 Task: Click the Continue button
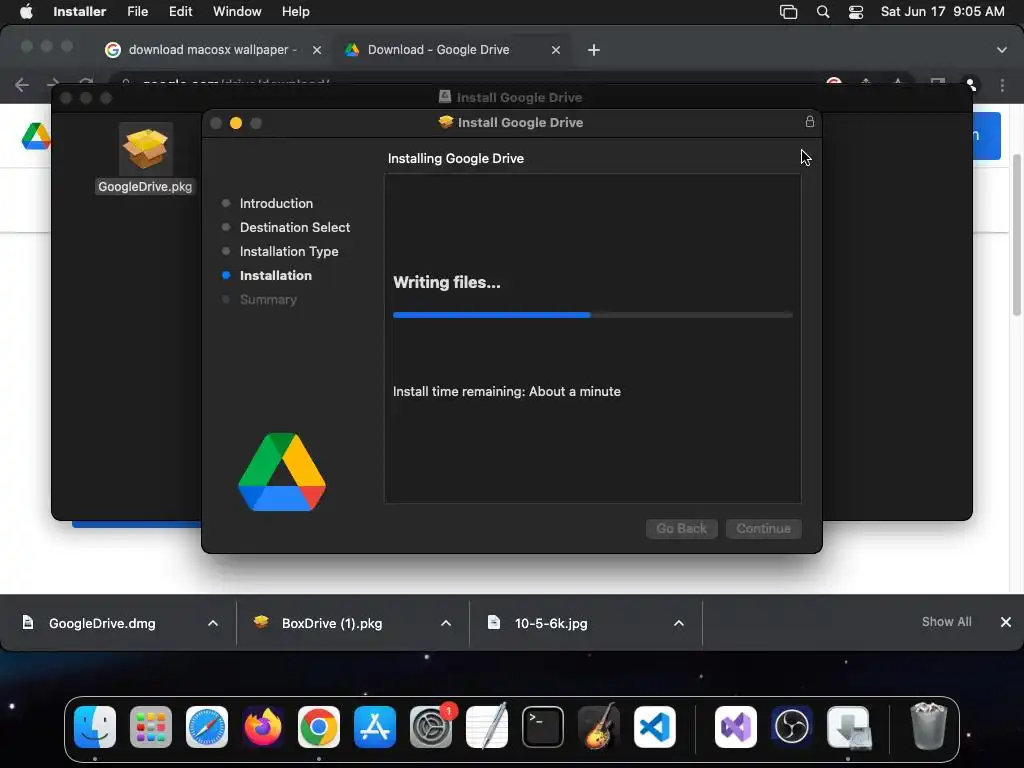coord(763,528)
